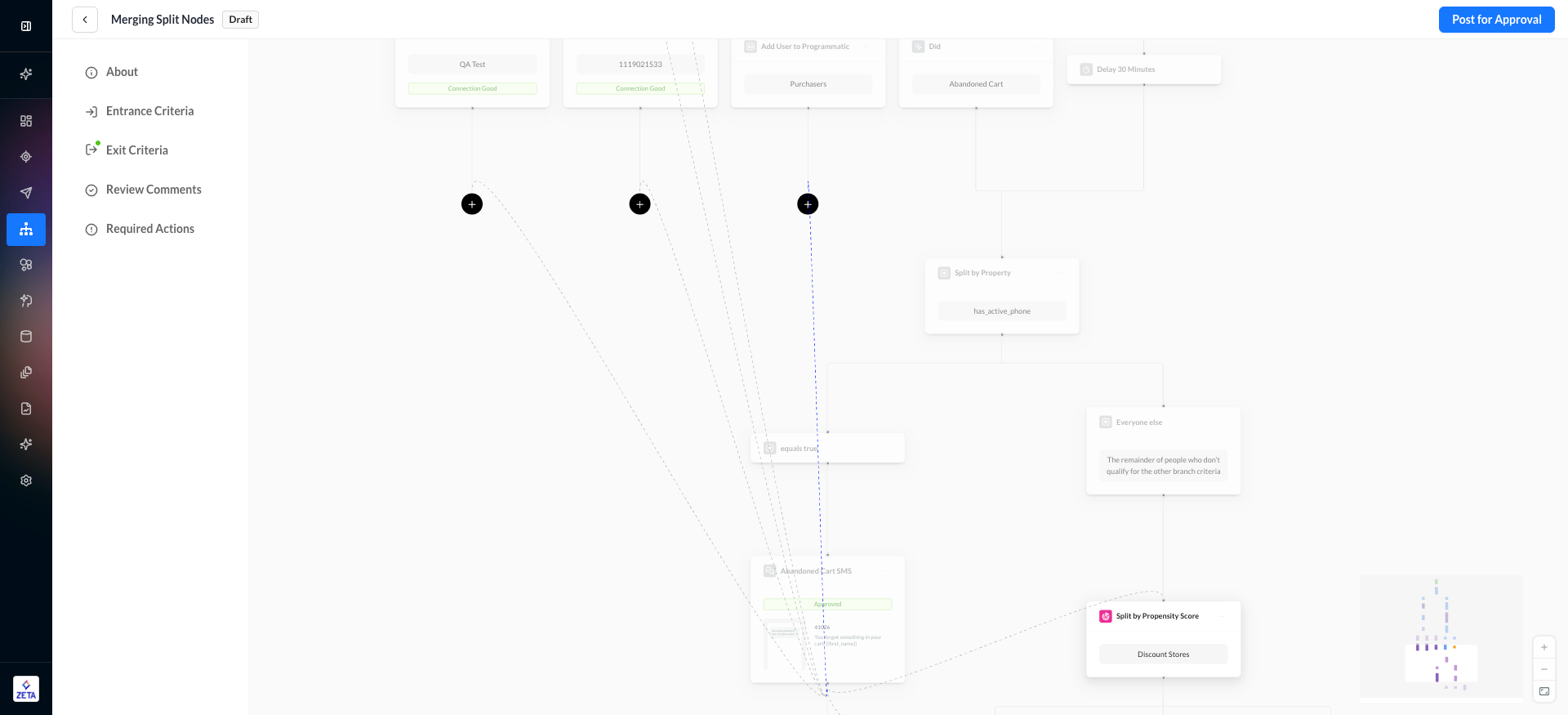Image resolution: width=1568 pixels, height=715 pixels.
Task: Zoom in on the canvas
Action: click(1543, 647)
